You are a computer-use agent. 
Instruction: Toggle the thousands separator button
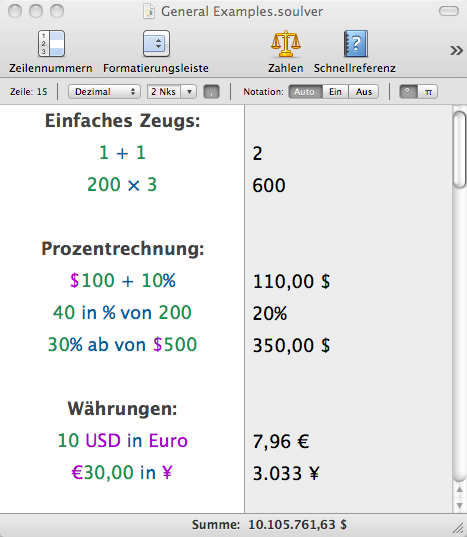click(211, 92)
